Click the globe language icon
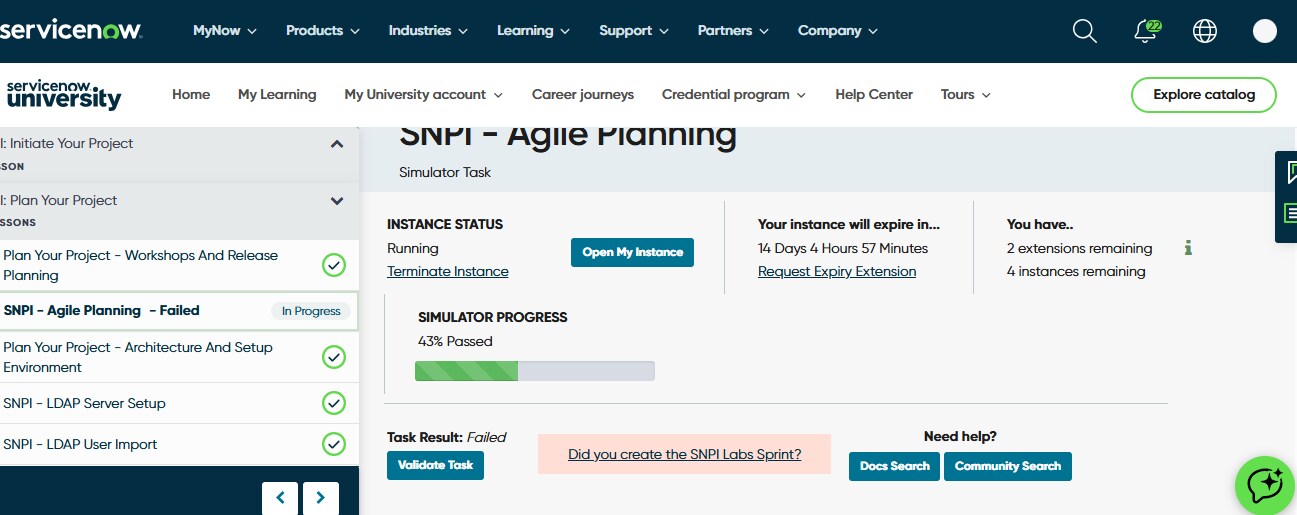 pyautogui.click(x=1205, y=31)
